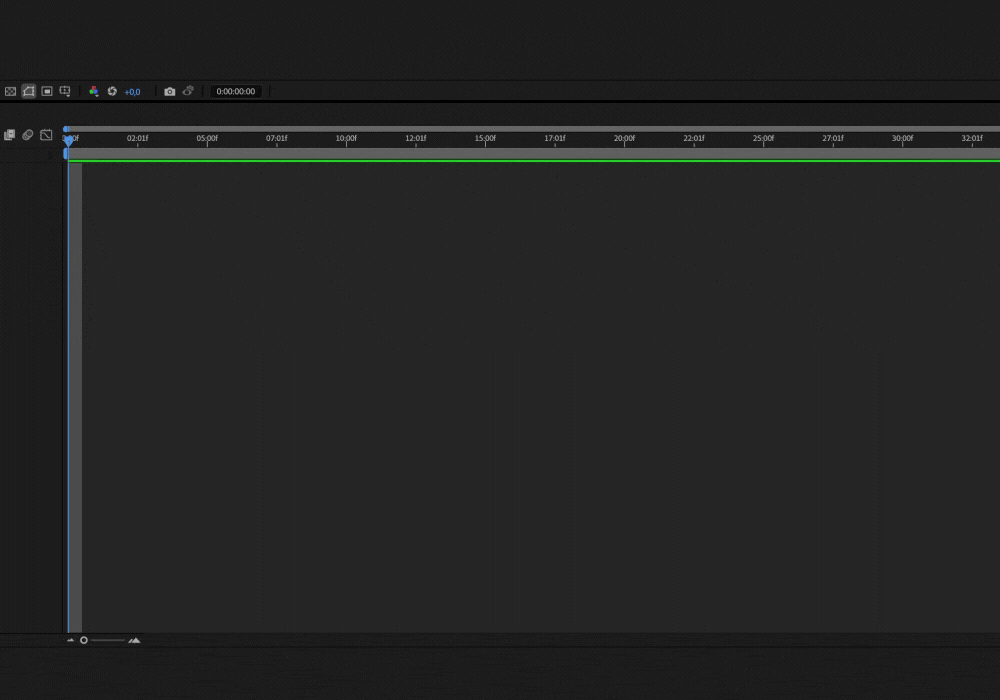Click the timeline zoom slider handle
Image resolution: width=1000 pixels, height=700 pixels.
click(84, 640)
